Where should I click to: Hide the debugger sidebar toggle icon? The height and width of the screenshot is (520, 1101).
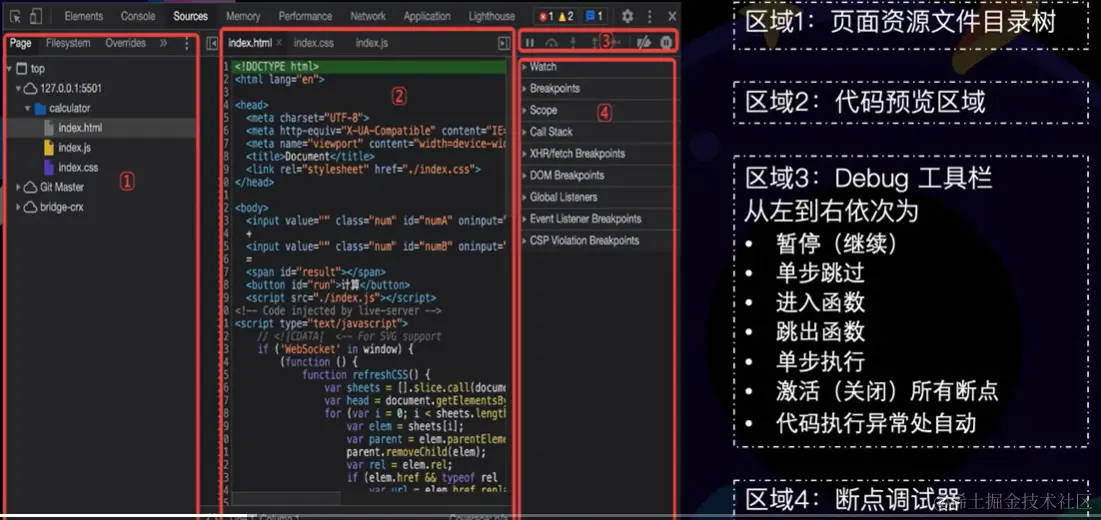pos(503,44)
